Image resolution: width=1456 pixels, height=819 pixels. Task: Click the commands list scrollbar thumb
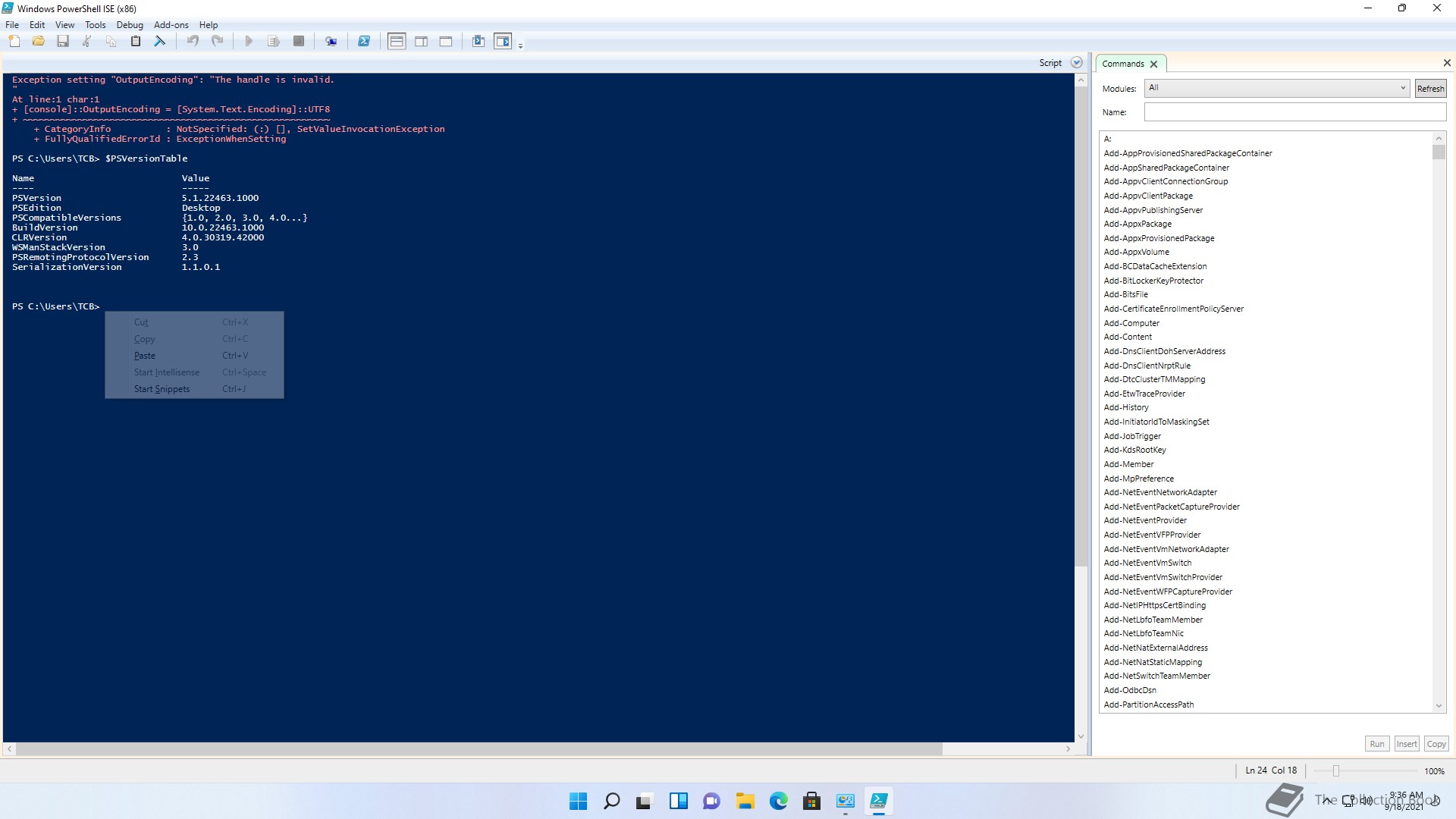1439,152
